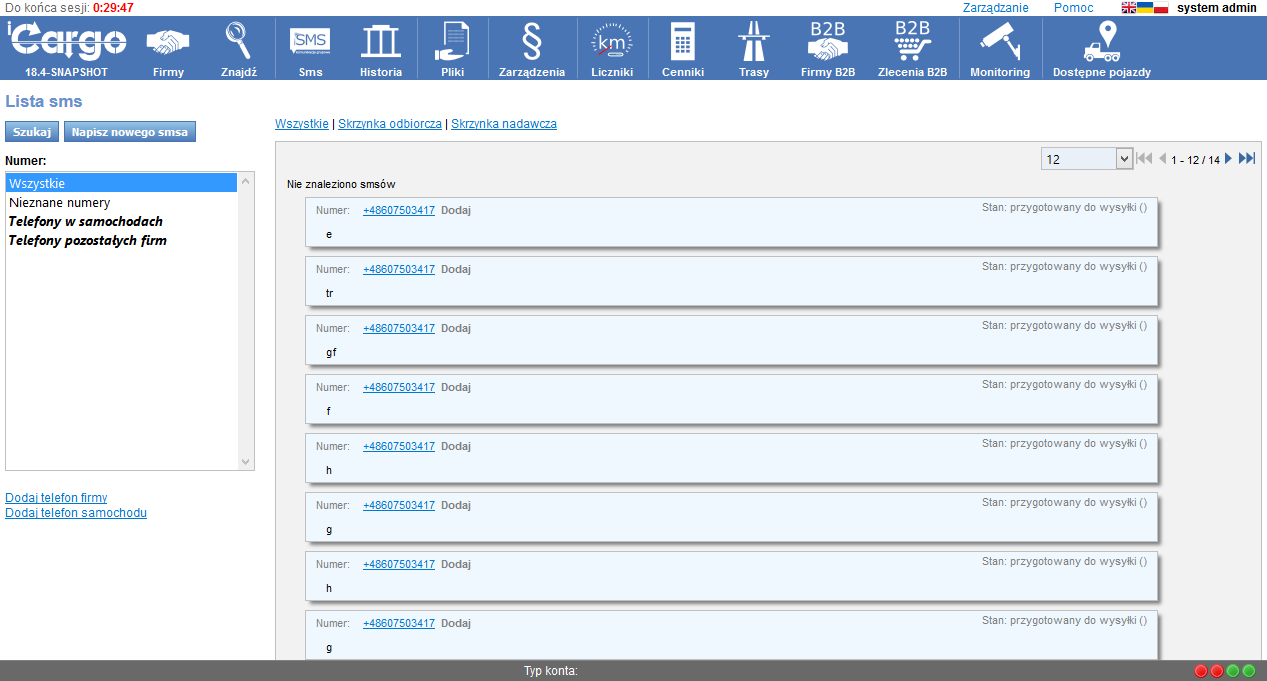The width and height of the screenshot is (1267, 681).
Task: Select Nieznane numery in the number list
Action: (59, 202)
